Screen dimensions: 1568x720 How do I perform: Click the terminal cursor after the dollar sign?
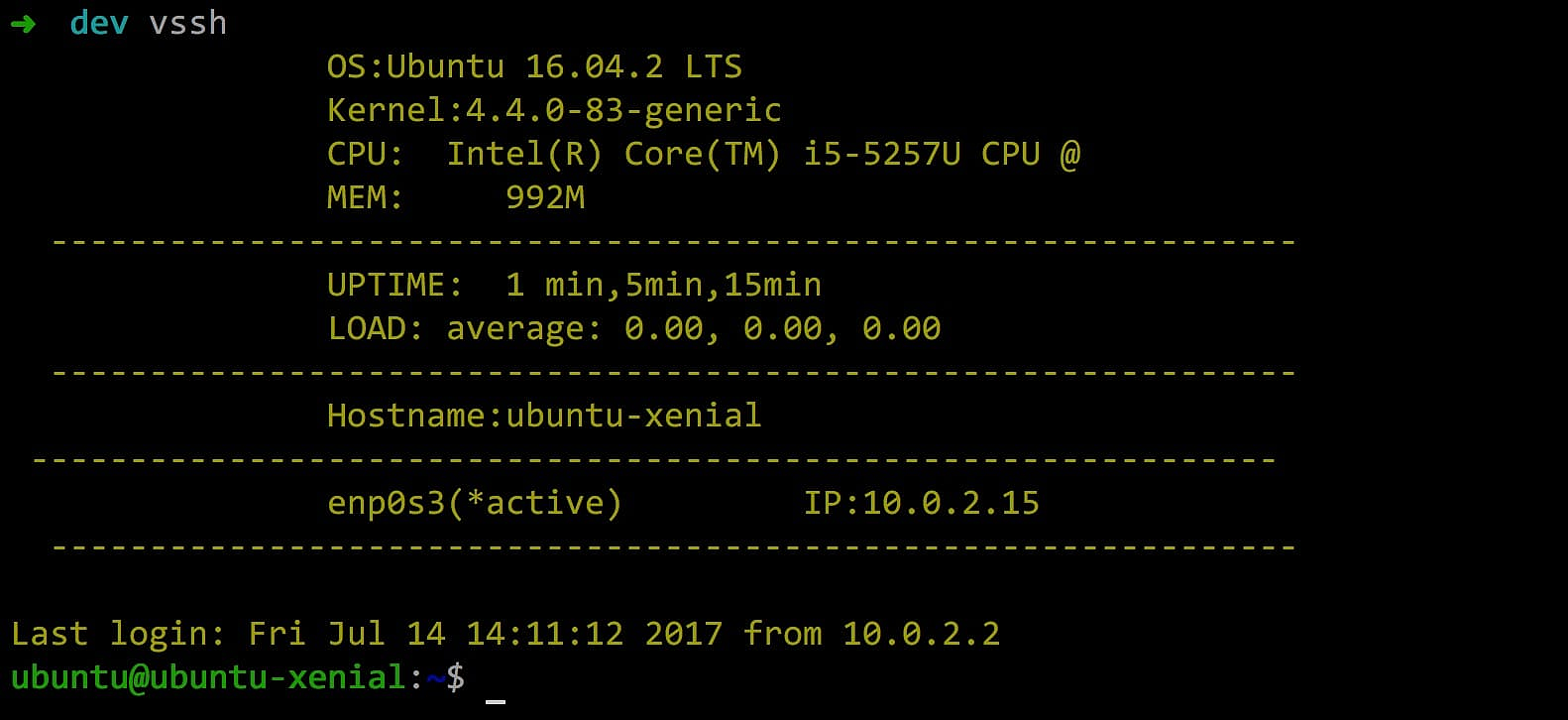point(496,699)
